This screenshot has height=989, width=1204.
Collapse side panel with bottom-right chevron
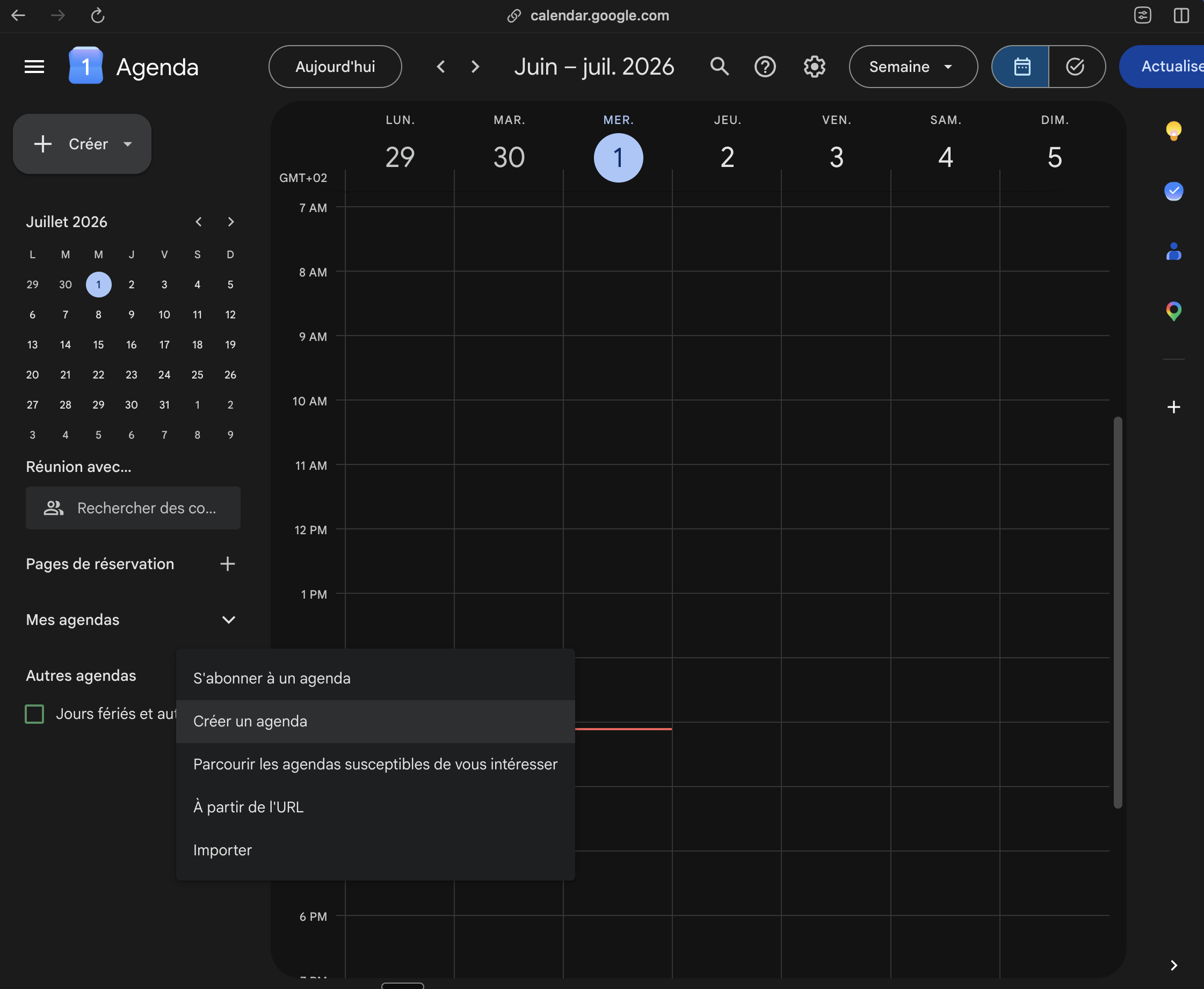click(1173, 965)
